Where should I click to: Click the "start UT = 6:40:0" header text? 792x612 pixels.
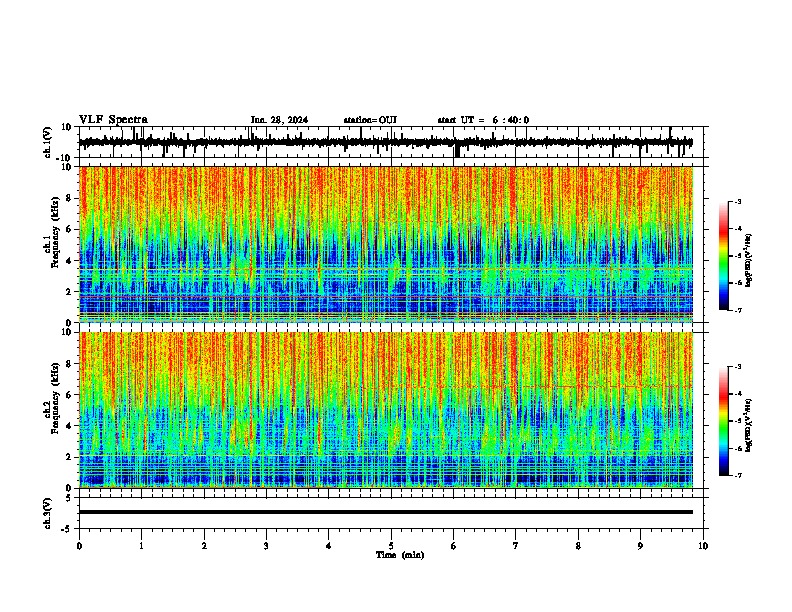pos(483,120)
